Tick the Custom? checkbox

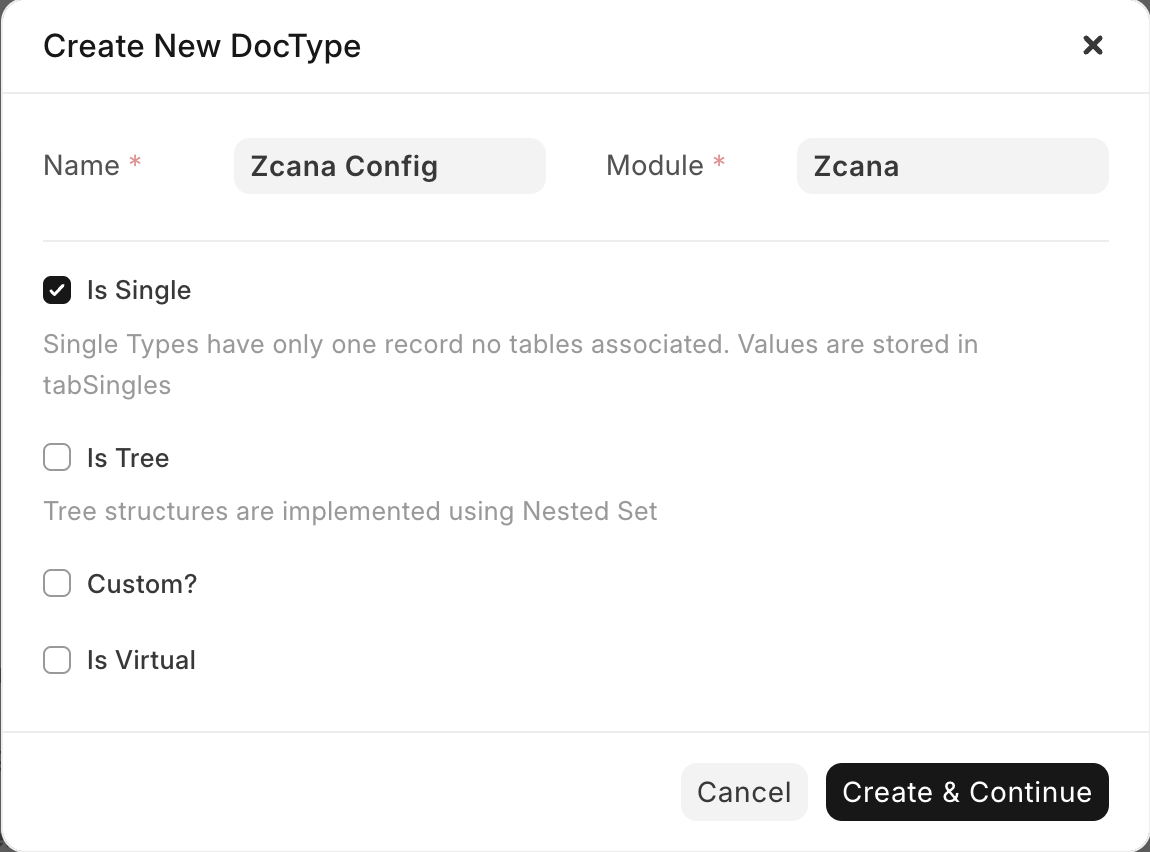[x=57, y=584]
